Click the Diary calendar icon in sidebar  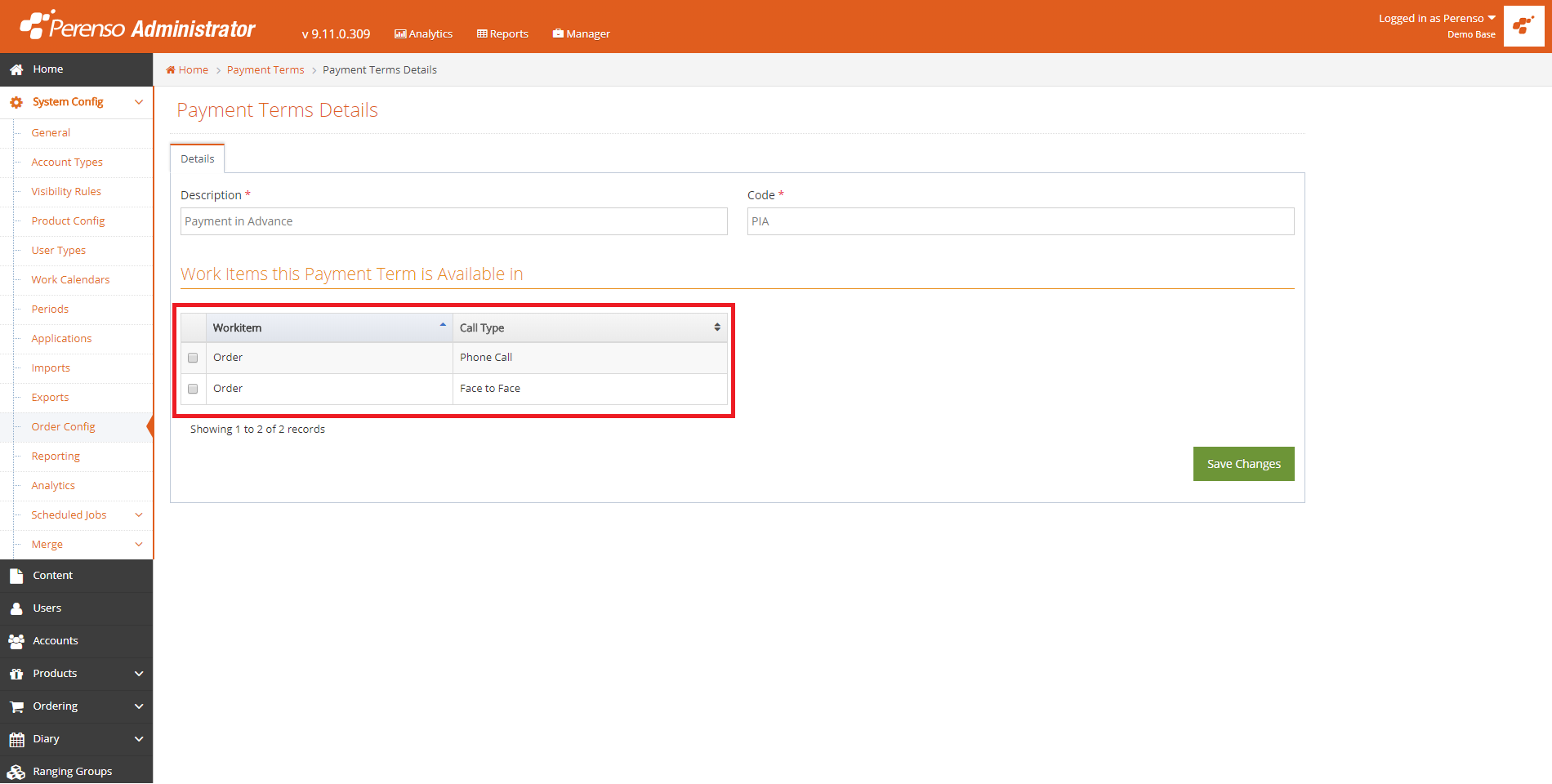pyautogui.click(x=16, y=739)
